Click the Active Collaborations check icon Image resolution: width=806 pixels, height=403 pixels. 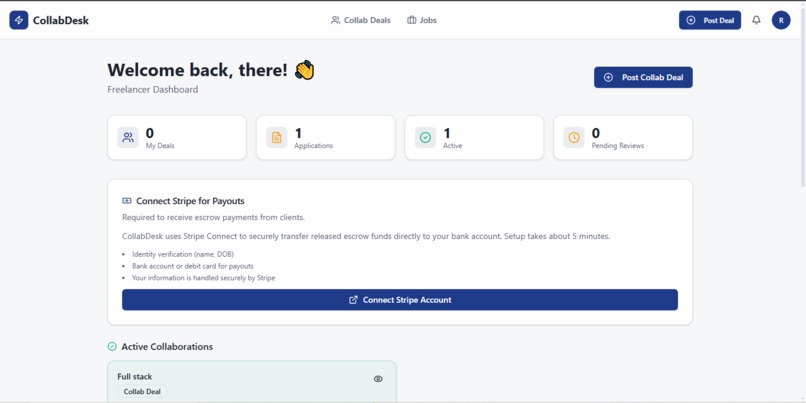[x=112, y=346]
